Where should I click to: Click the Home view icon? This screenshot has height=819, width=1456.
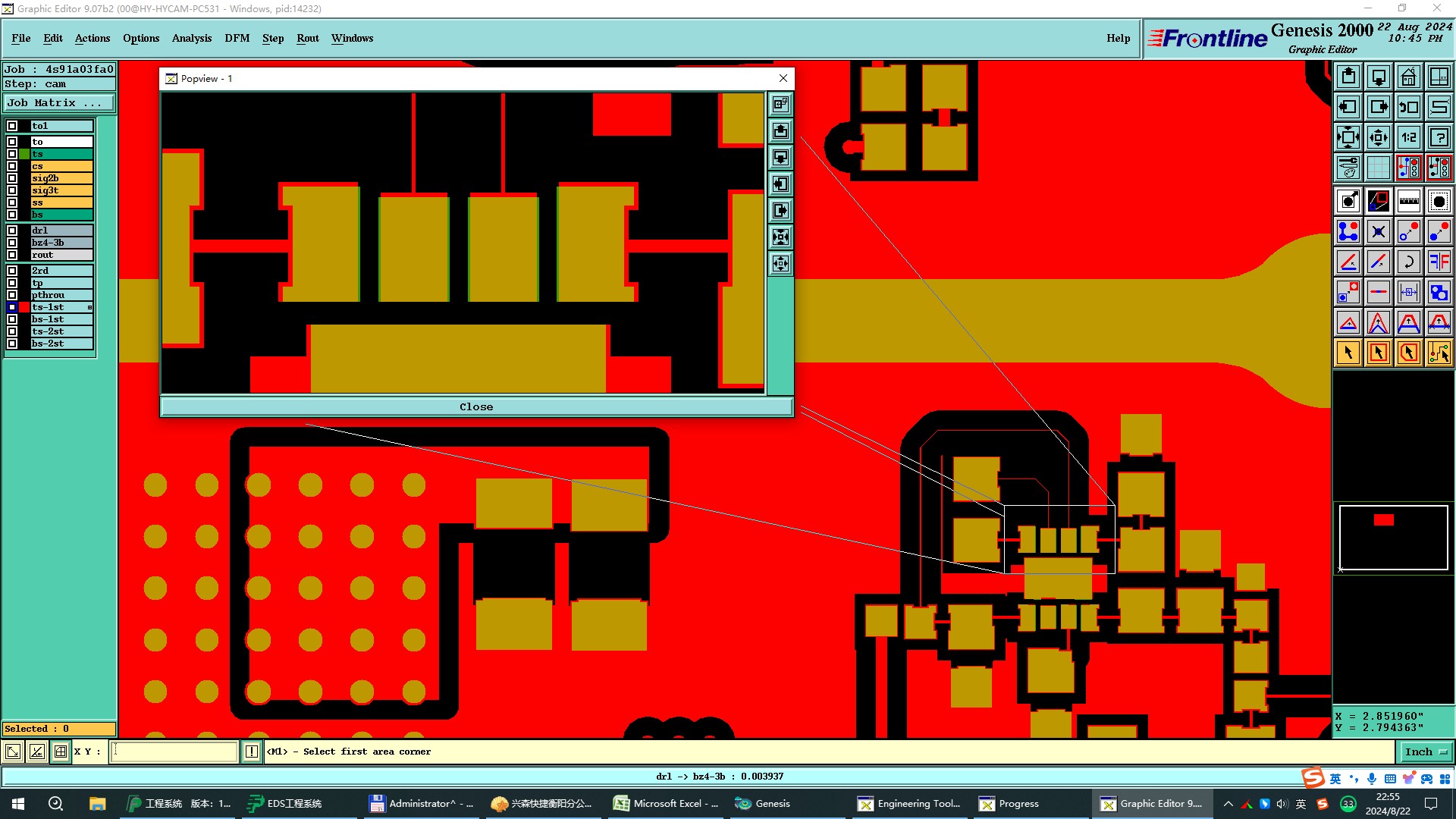pos(1408,77)
